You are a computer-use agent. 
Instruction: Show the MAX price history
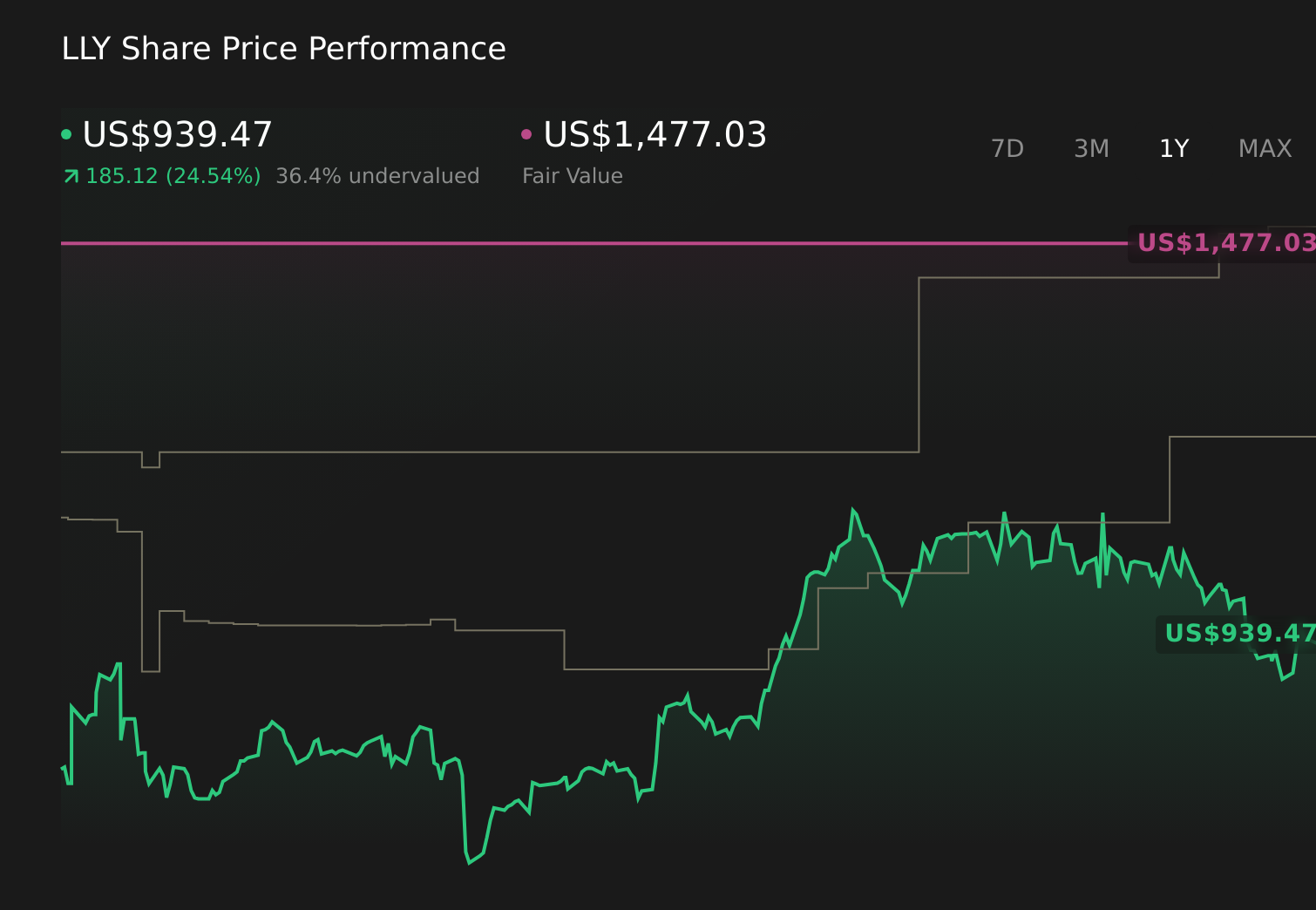(1265, 149)
